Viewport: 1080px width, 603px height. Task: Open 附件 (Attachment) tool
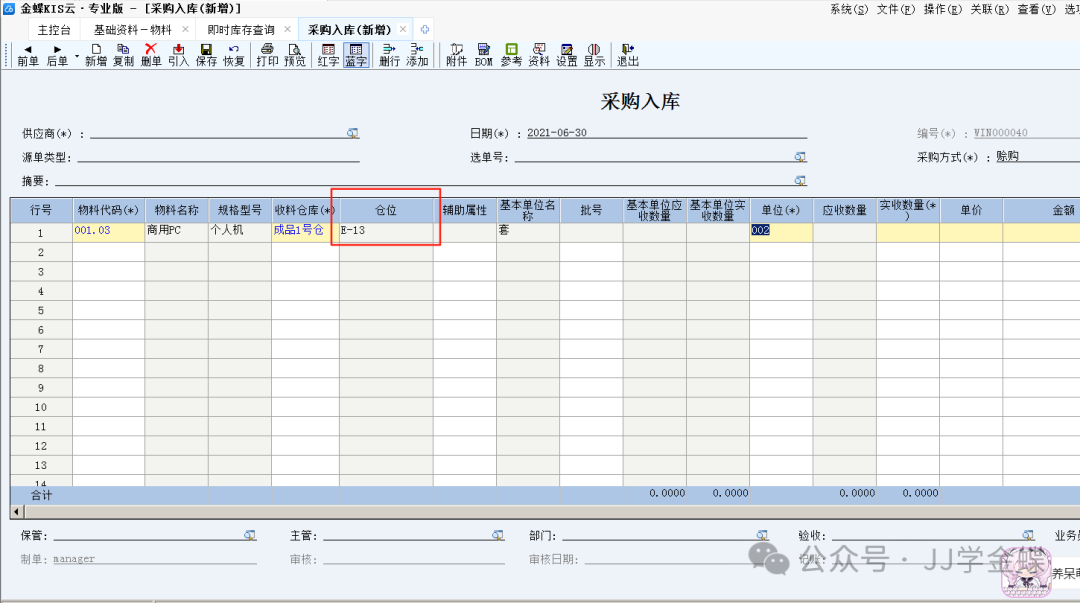pos(456,54)
